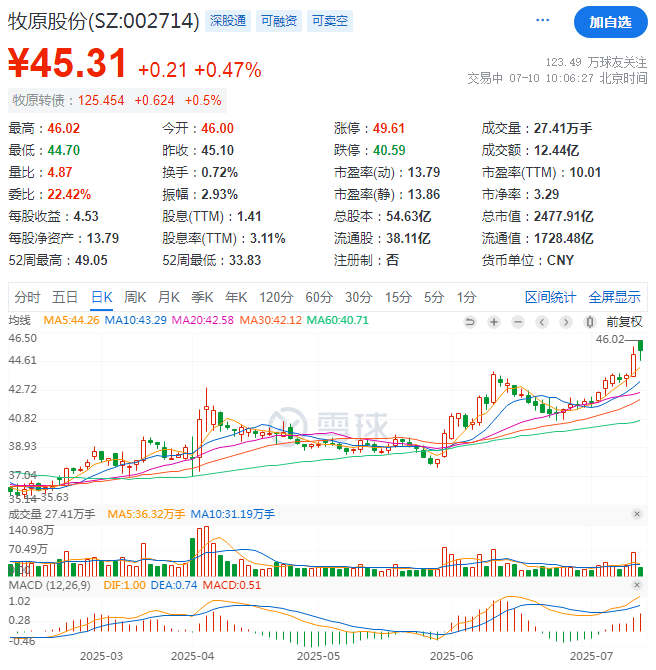Switch to the 15分 chart tab

tap(398, 297)
